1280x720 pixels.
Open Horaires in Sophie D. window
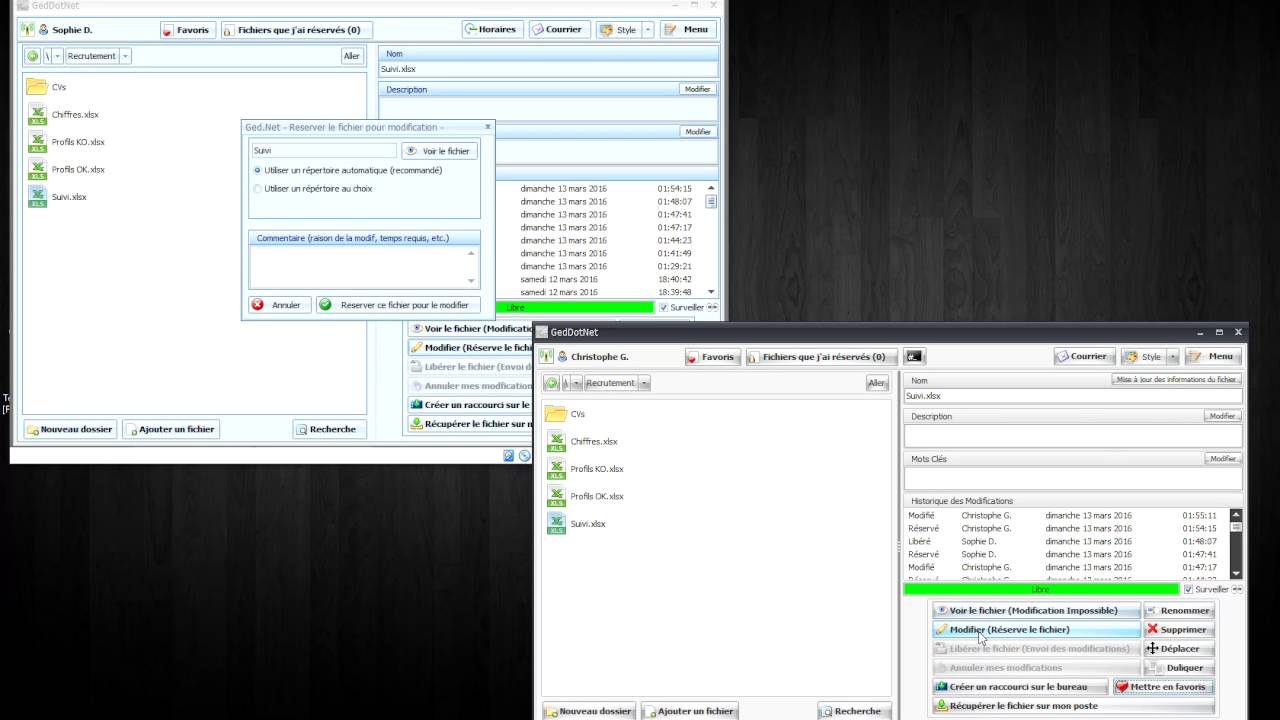click(x=492, y=29)
